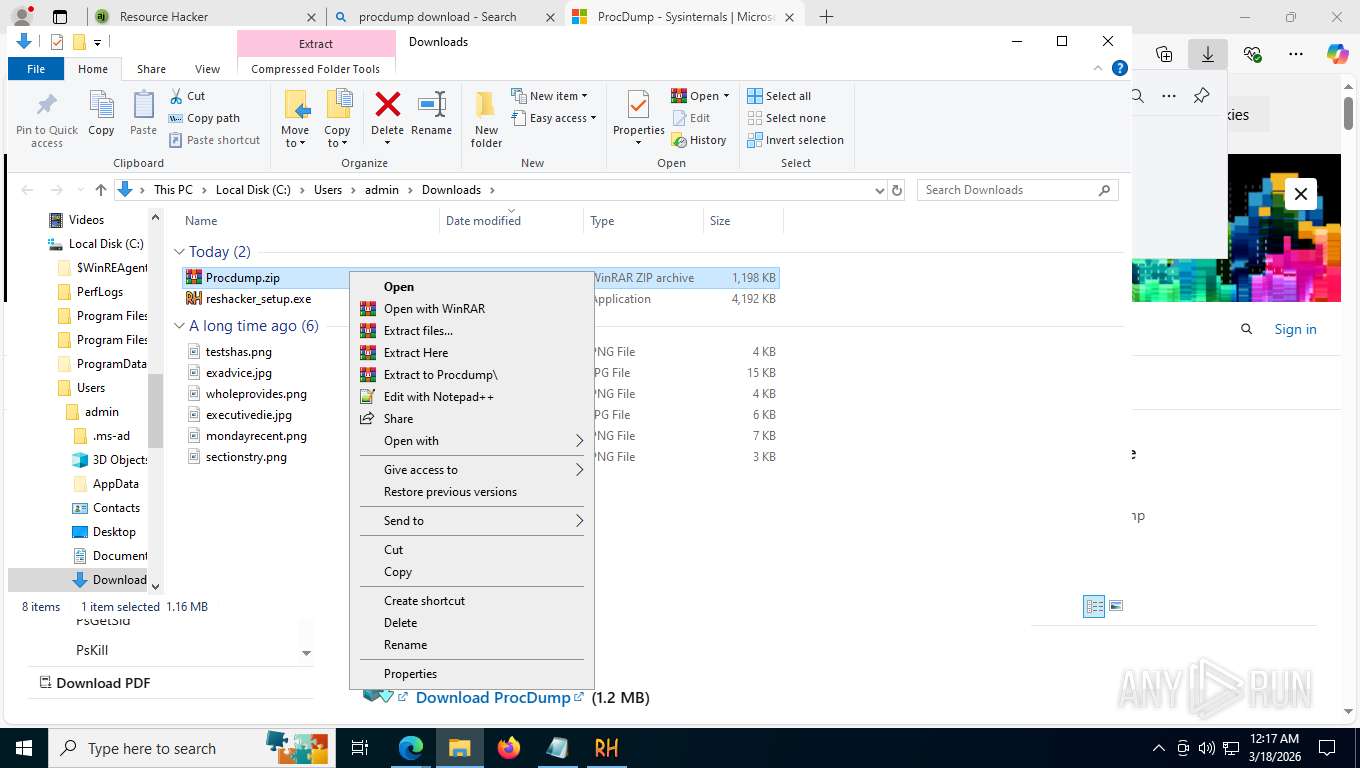Click the Cut scissors in ribbon
The height and width of the screenshot is (768, 1360).
click(x=186, y=96)
